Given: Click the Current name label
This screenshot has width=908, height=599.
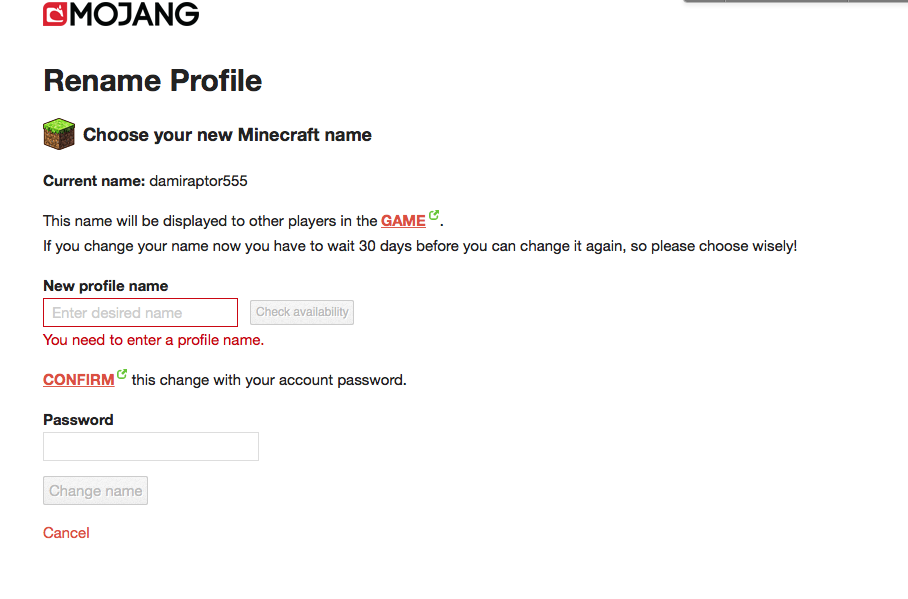Looking at the screenshot, I should (x=94, y=181).
